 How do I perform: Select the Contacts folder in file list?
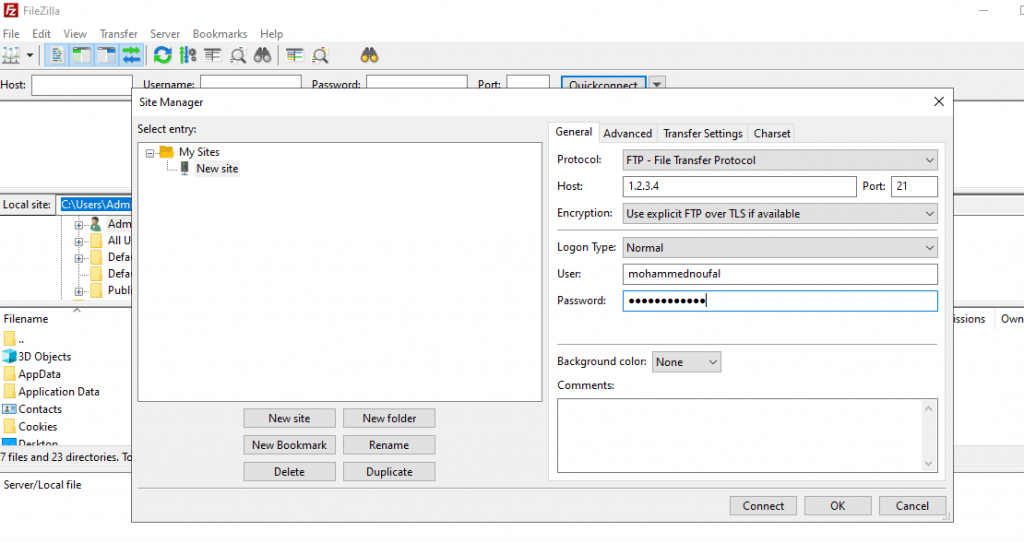tap(40, 409)
